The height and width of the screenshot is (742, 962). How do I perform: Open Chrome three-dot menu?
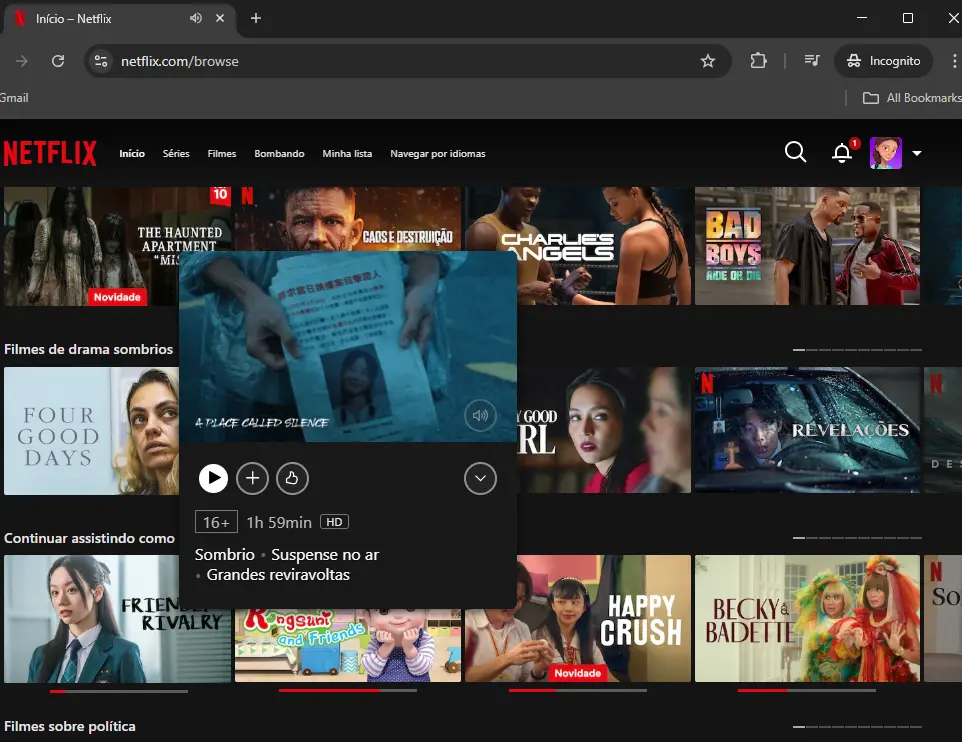tap(954, 61)
